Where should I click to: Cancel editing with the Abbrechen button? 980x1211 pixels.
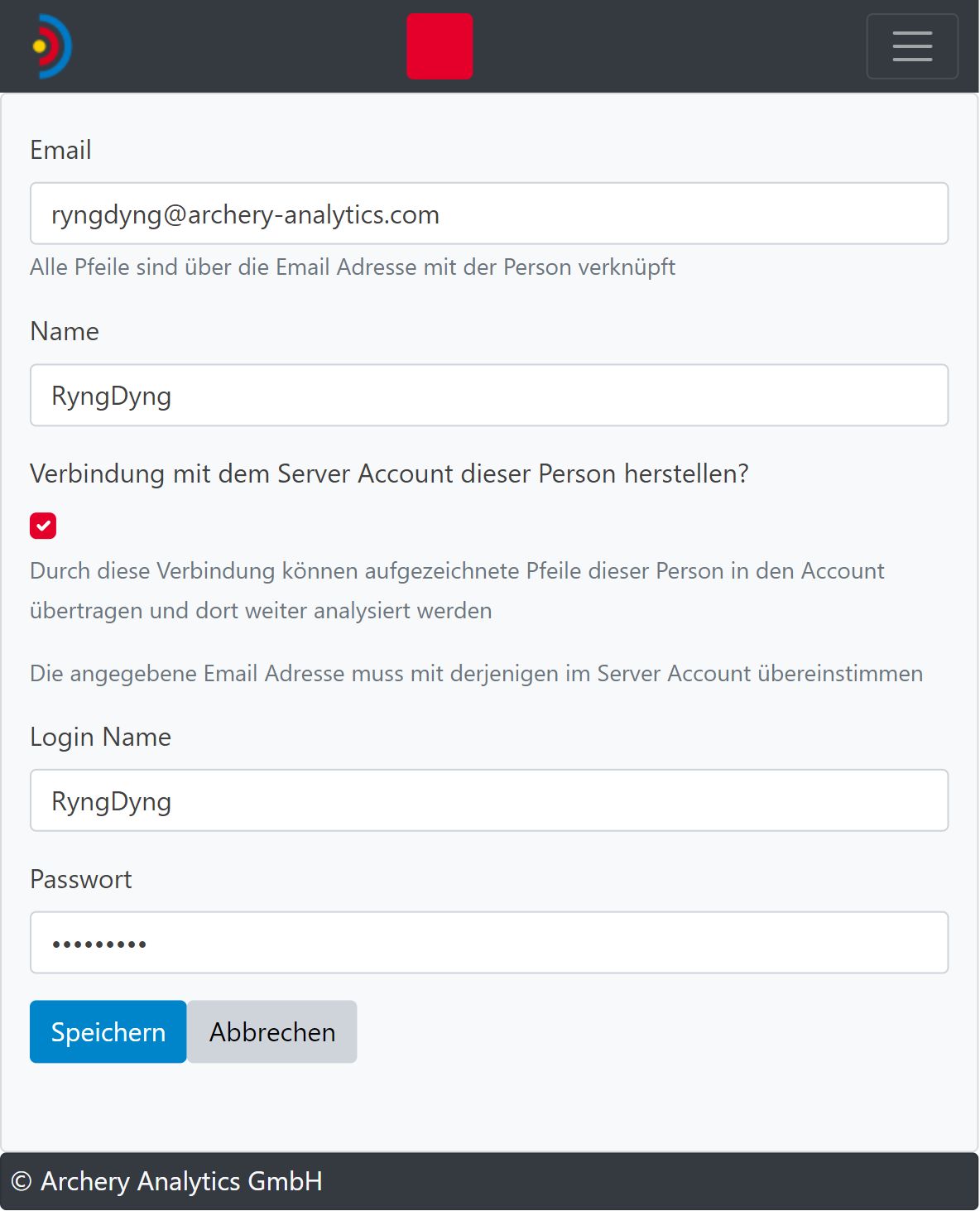pos(272,1032)
